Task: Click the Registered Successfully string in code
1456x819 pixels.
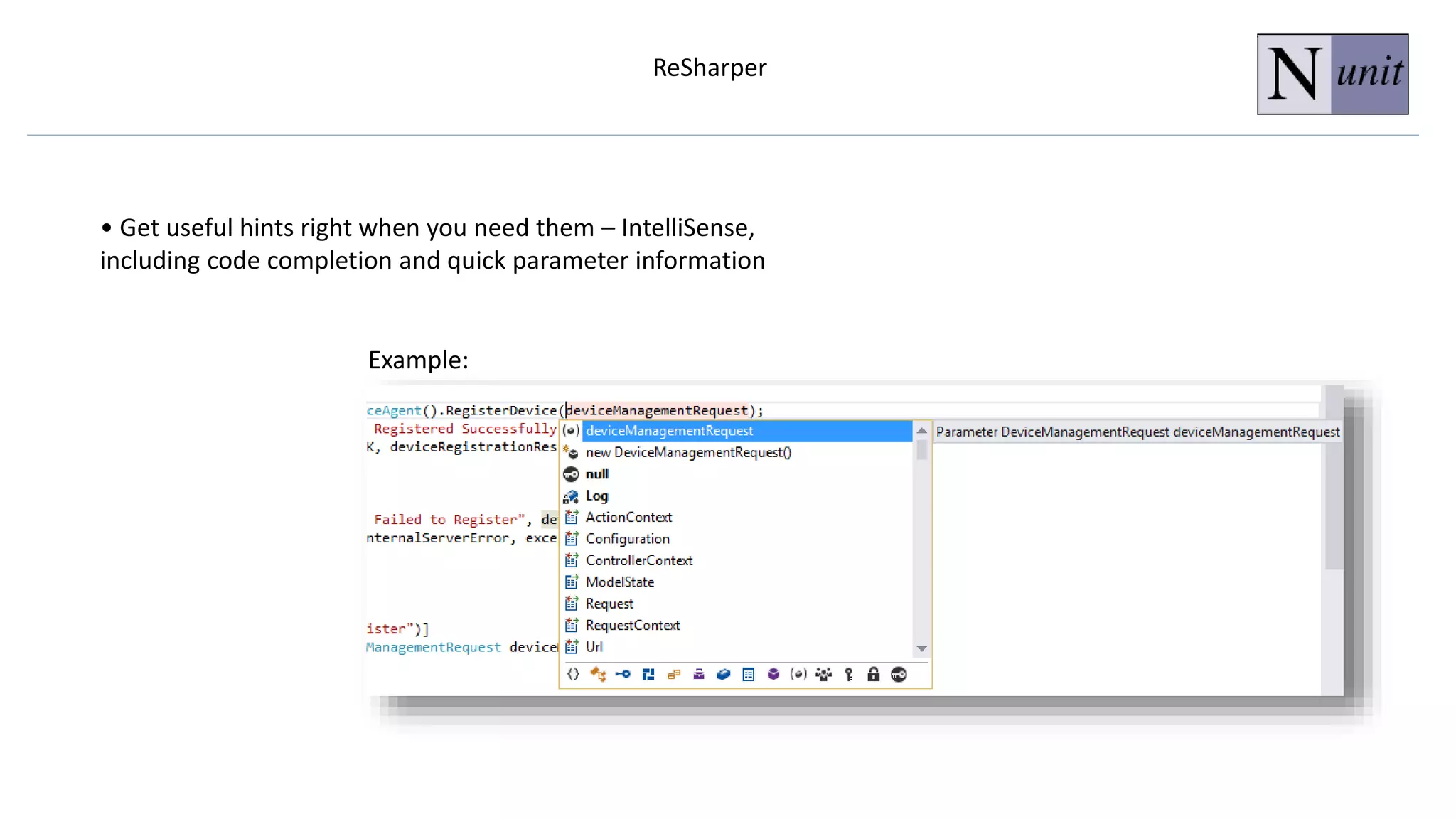Action: (x=465, y=429)
